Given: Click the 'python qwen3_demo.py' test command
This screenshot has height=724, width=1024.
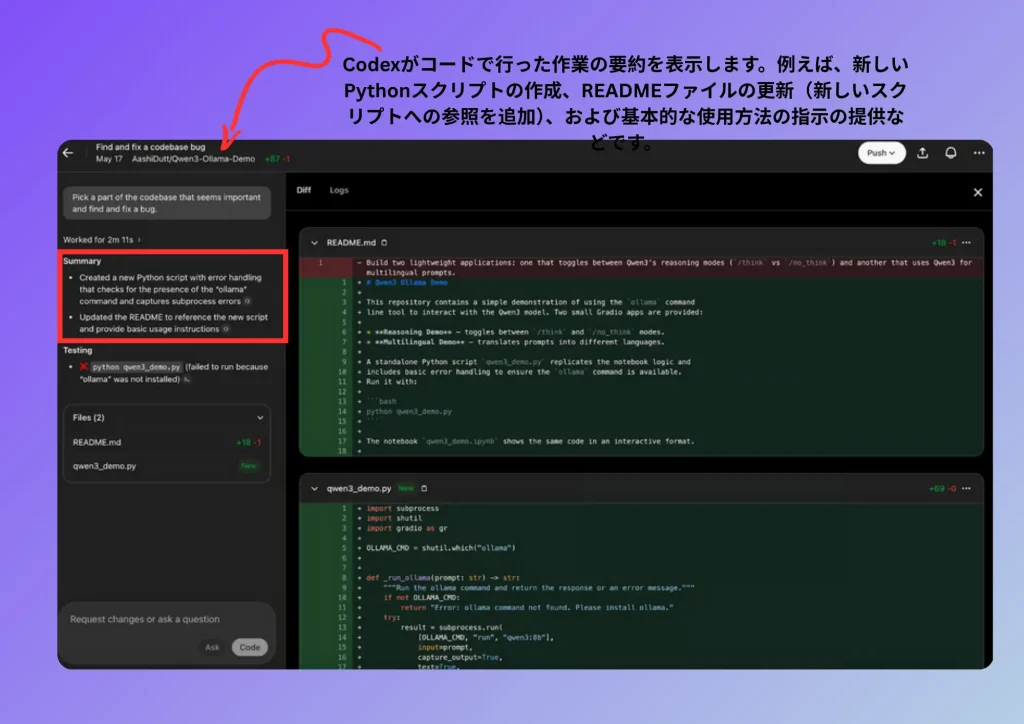Looking at the screenshot, I should tap(136, 367).
